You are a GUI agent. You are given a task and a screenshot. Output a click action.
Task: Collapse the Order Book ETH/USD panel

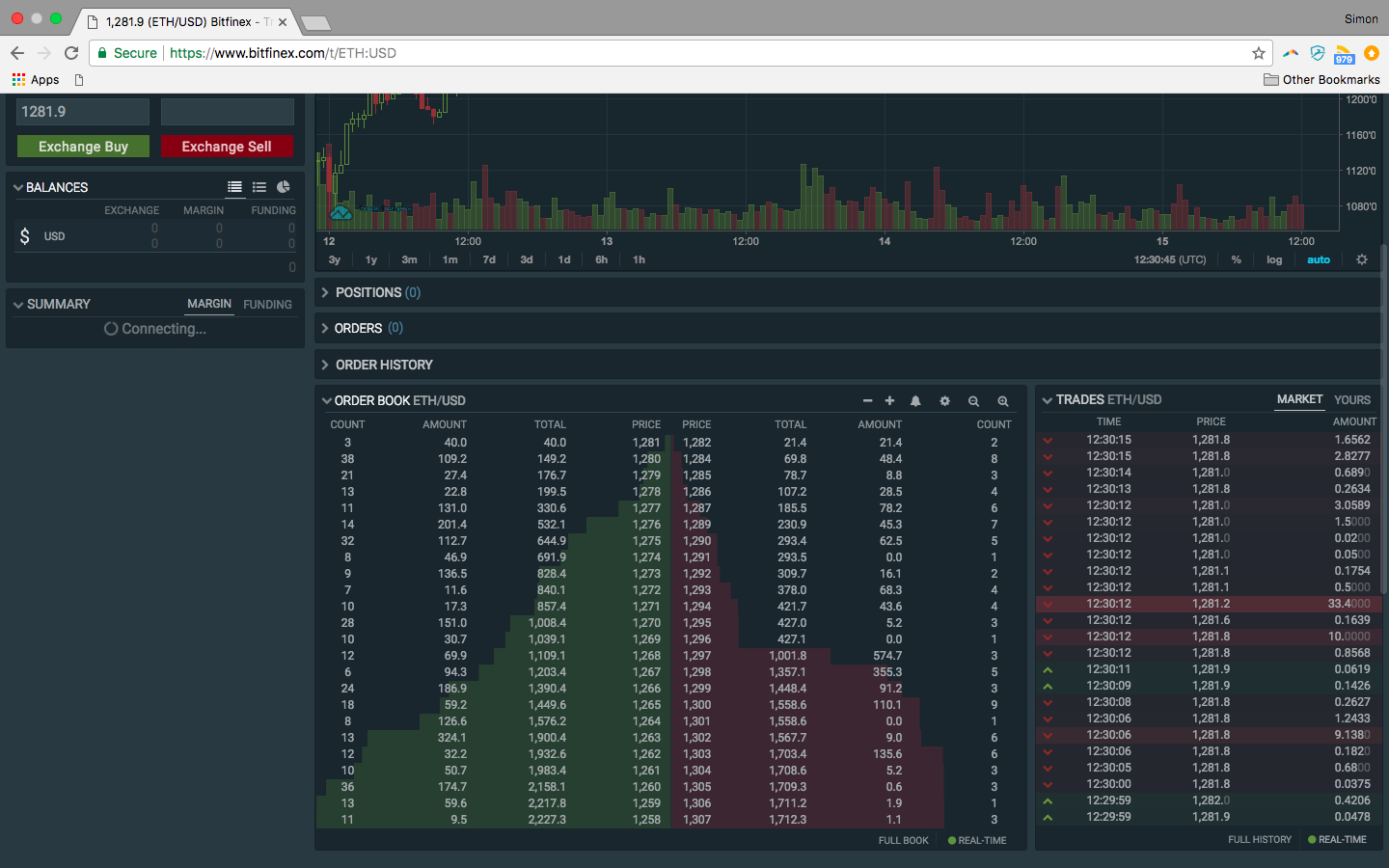[x=327, y=400]
